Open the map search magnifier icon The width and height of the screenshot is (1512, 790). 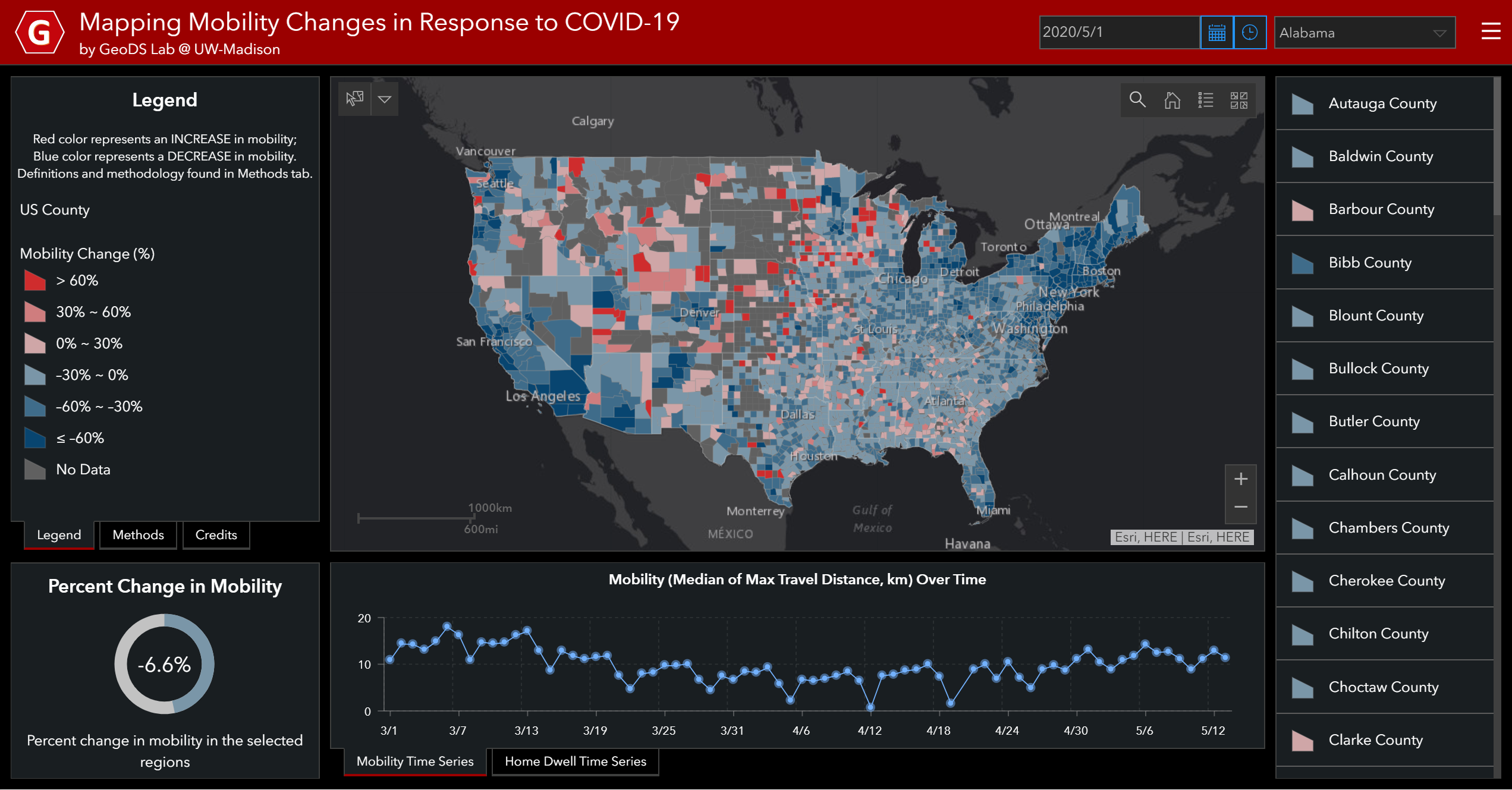[x=1137, y=100]
